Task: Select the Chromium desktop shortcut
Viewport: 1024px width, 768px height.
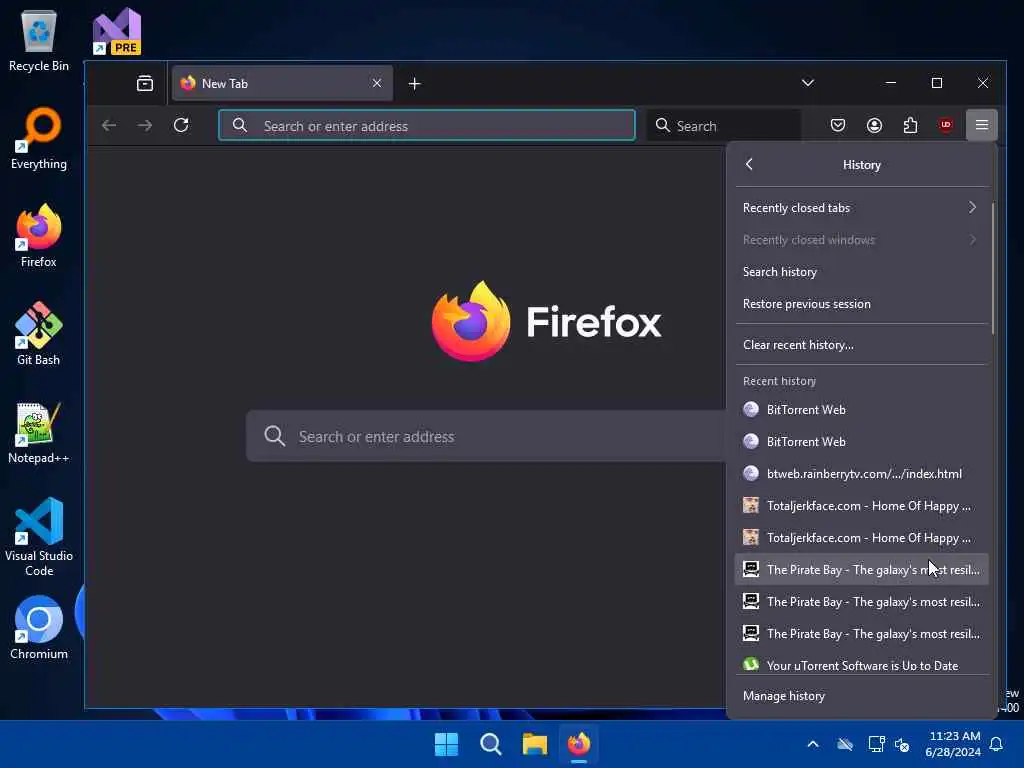Action: point(39,628)
